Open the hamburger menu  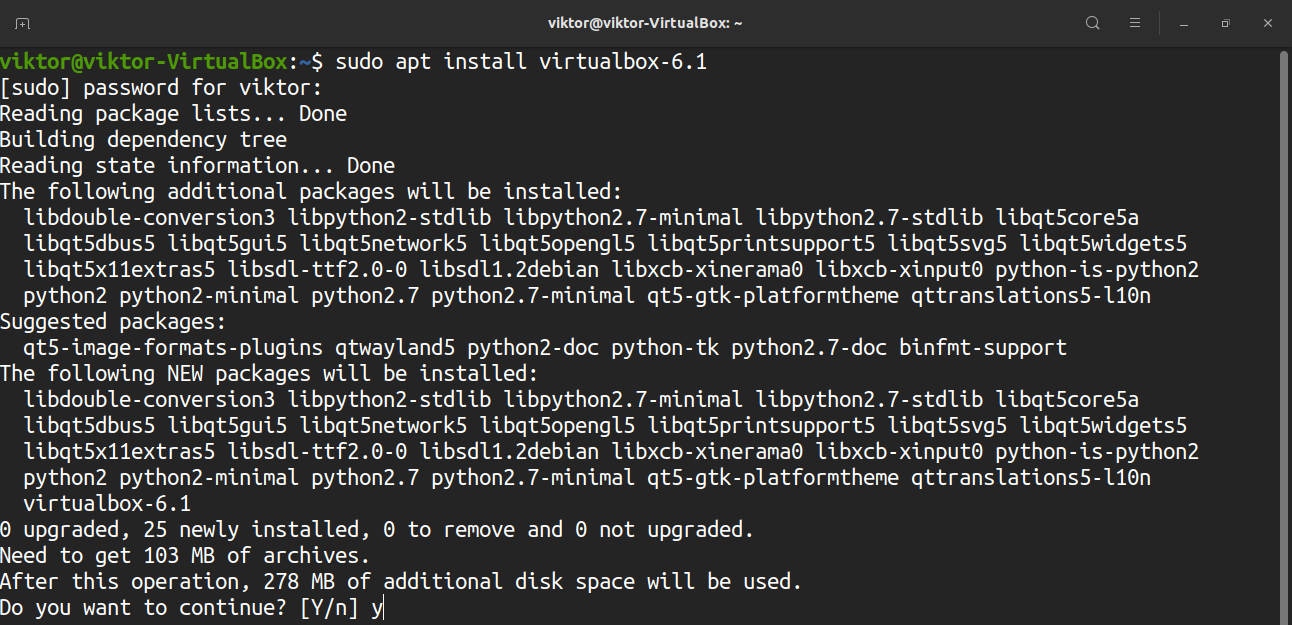[x=1135, y=22]
